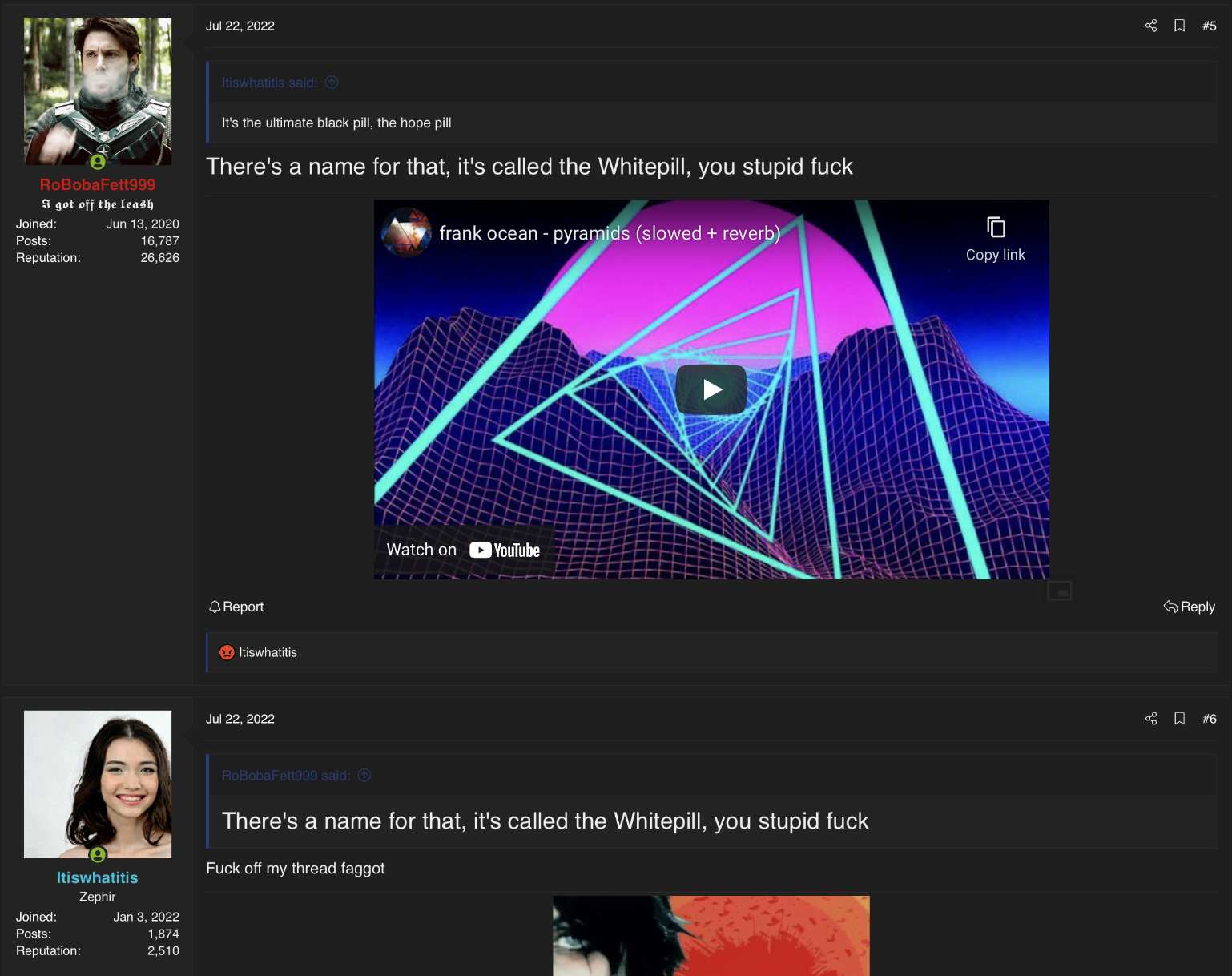Screen dimensions: 1232x976
Task: Open Itiswhatitis username profile link
Action: [x=98, y=877]
